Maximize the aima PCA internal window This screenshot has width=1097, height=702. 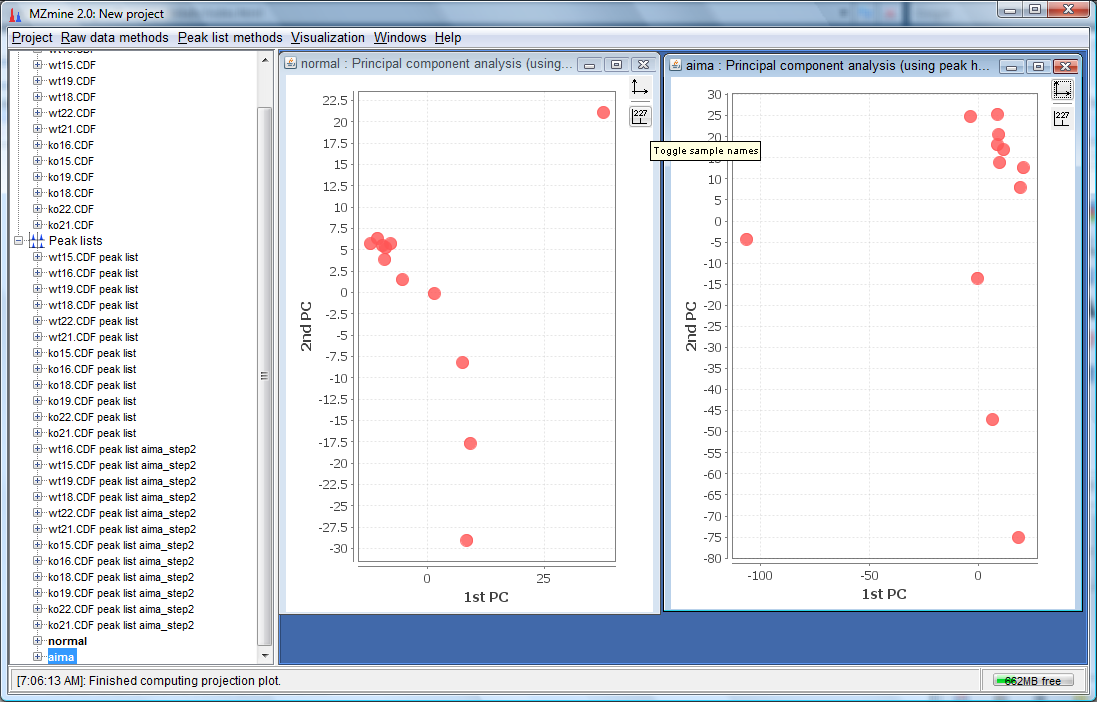click(1038, 66)
